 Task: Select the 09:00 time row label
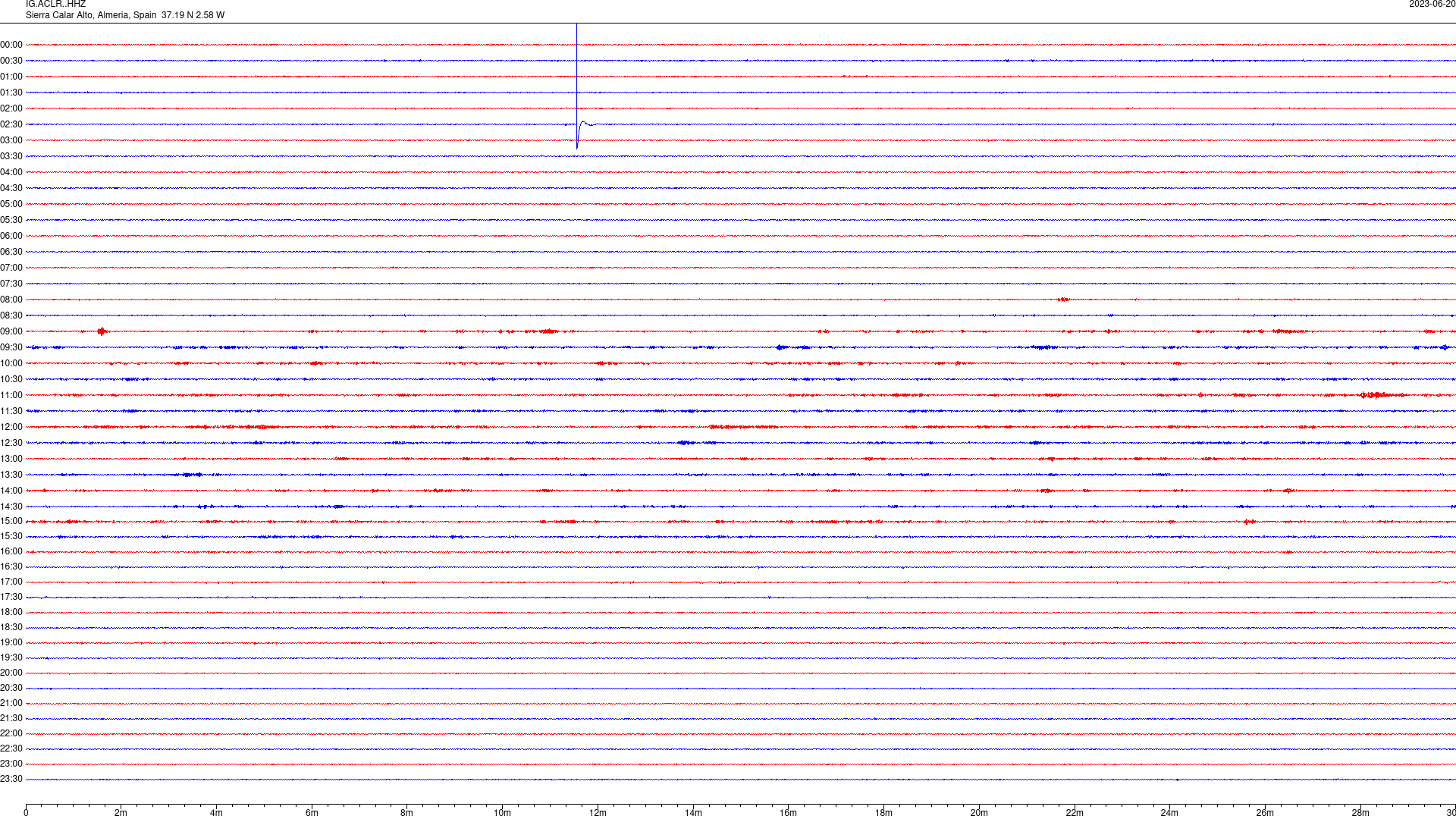pyautogui.click(x=11, y=331)
